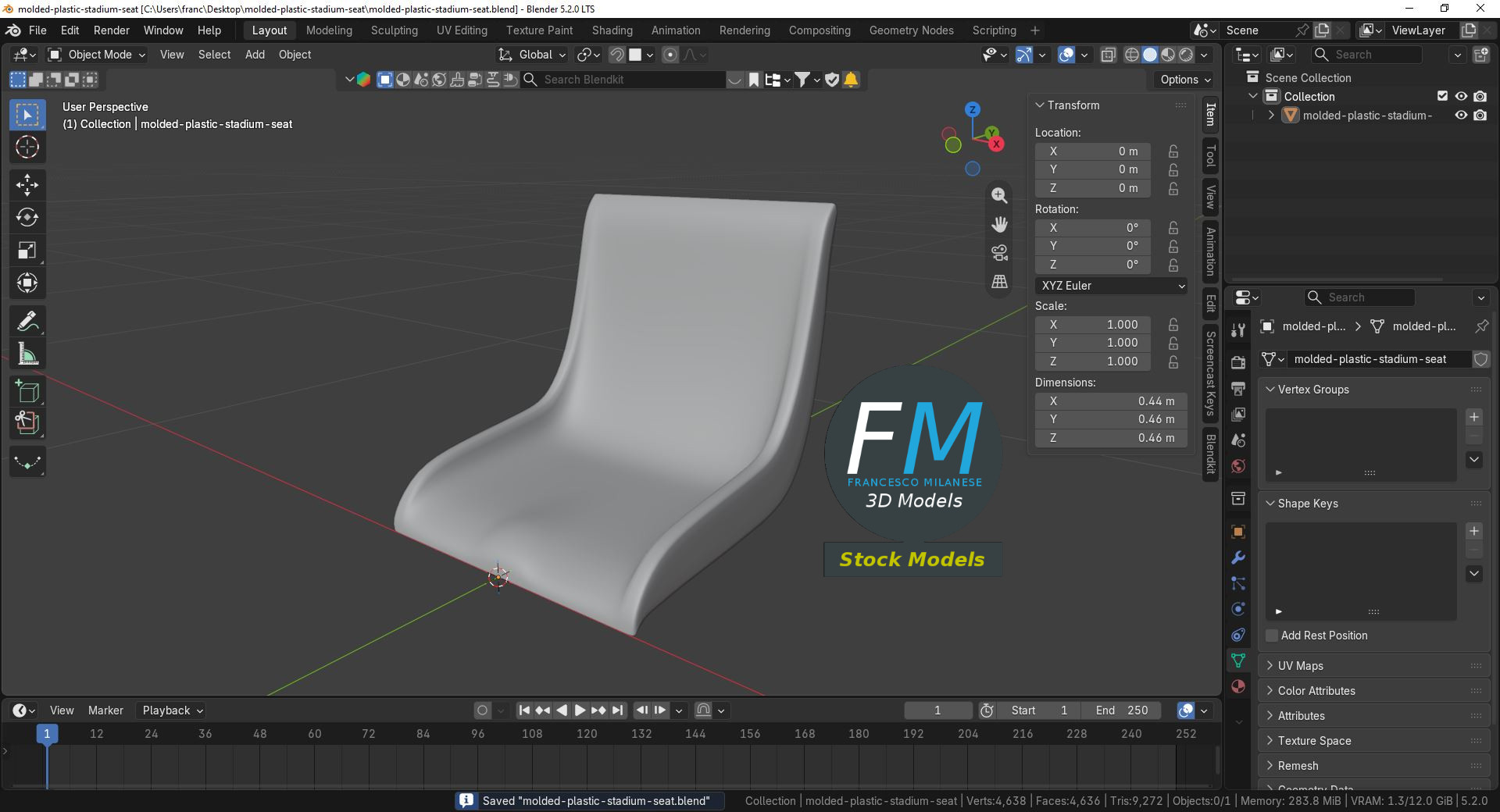The image size is (1500, 812).
Task: Open the Output properties printer tab
Action: tap(1238, 388)
